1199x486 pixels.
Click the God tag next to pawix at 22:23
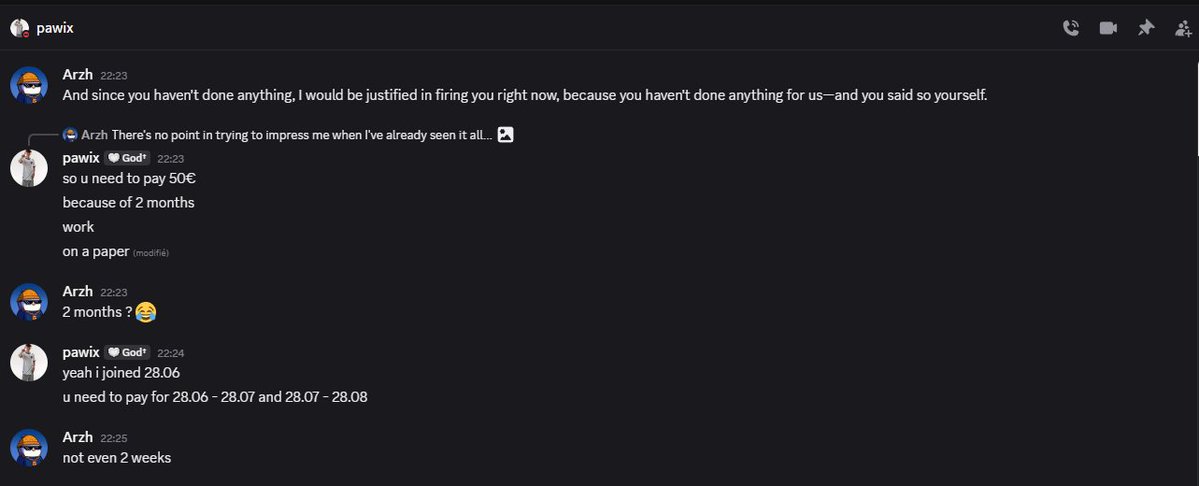tap(127, 158)
